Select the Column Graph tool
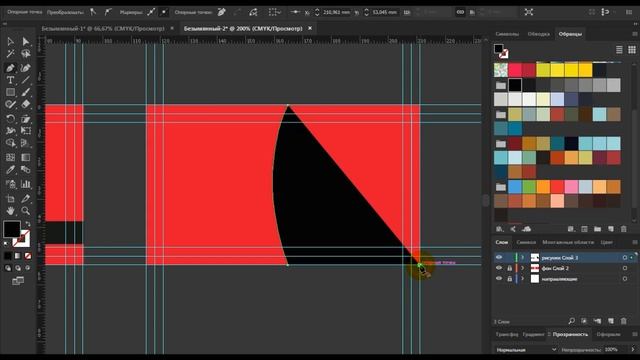 [26, 184]
